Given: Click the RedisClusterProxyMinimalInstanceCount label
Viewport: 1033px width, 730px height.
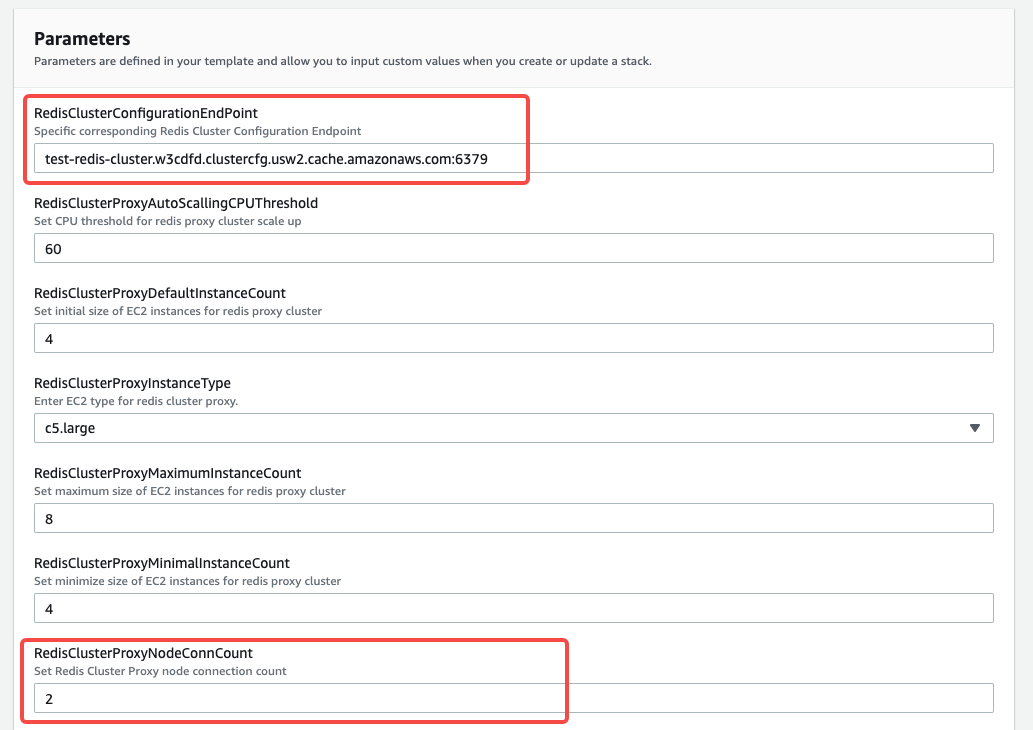Looking at the screenshot, I should point(162,563).
